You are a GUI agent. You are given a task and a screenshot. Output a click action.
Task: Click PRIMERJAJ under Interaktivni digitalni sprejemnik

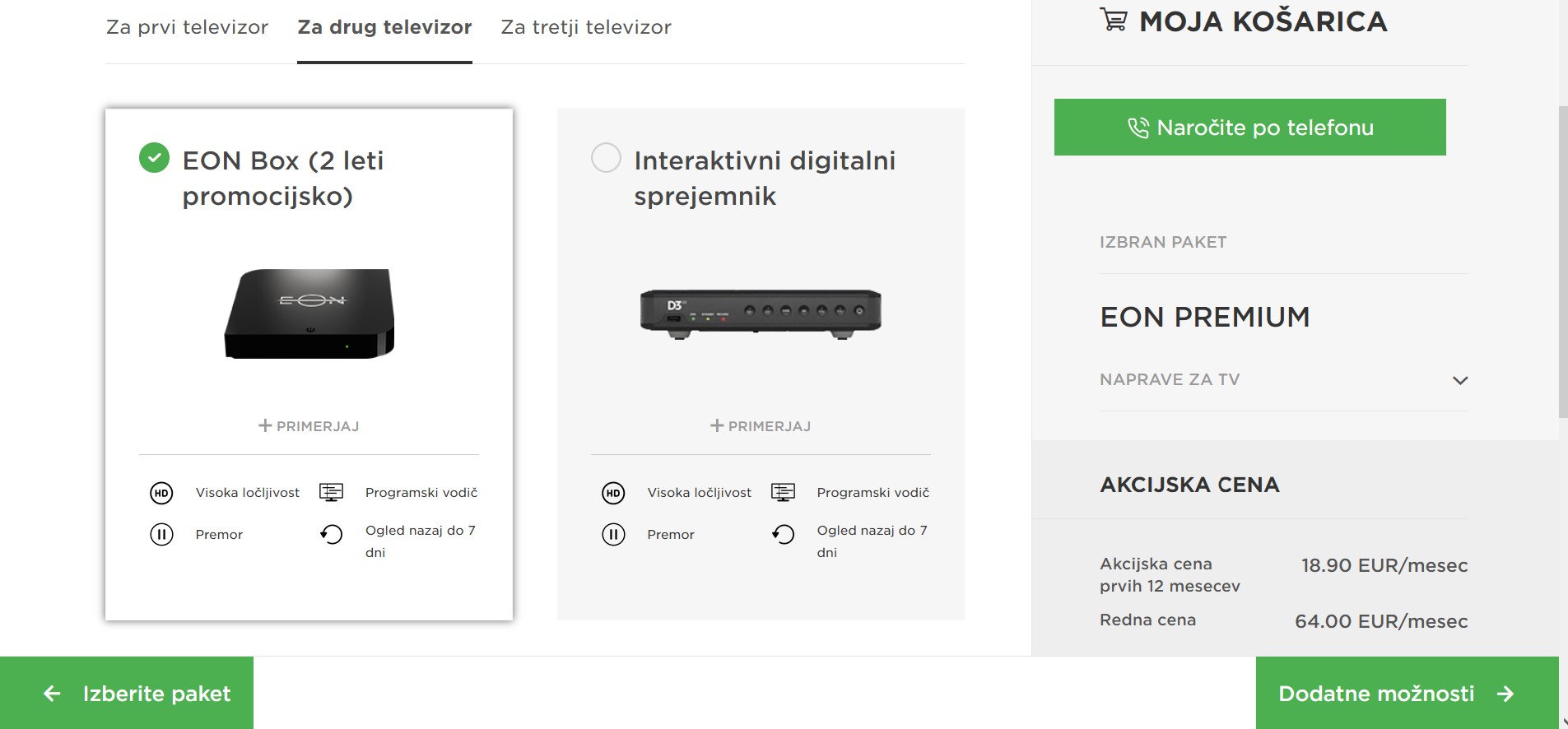tap(761, 426)
